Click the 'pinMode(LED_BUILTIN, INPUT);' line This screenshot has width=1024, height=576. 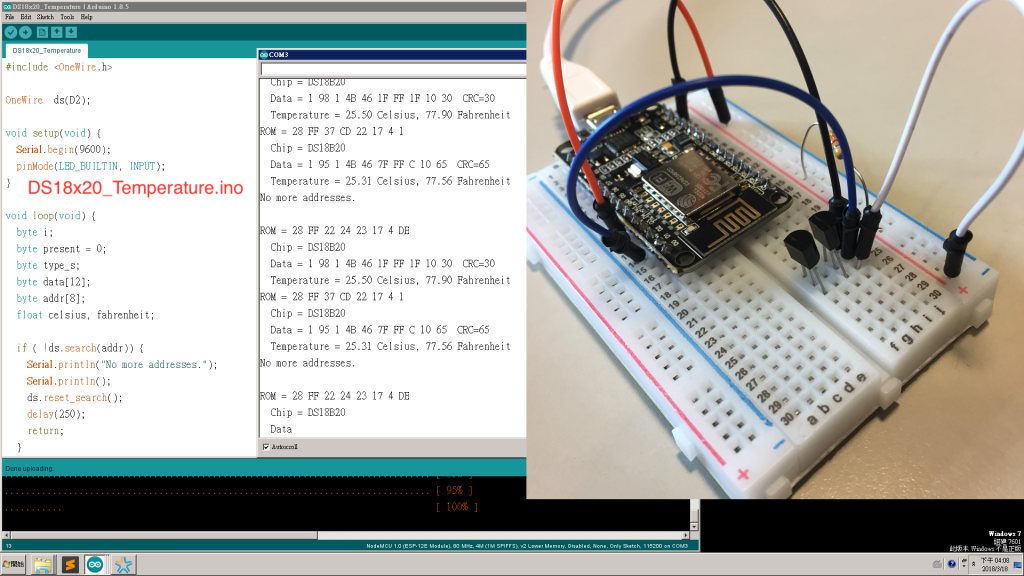91,166
